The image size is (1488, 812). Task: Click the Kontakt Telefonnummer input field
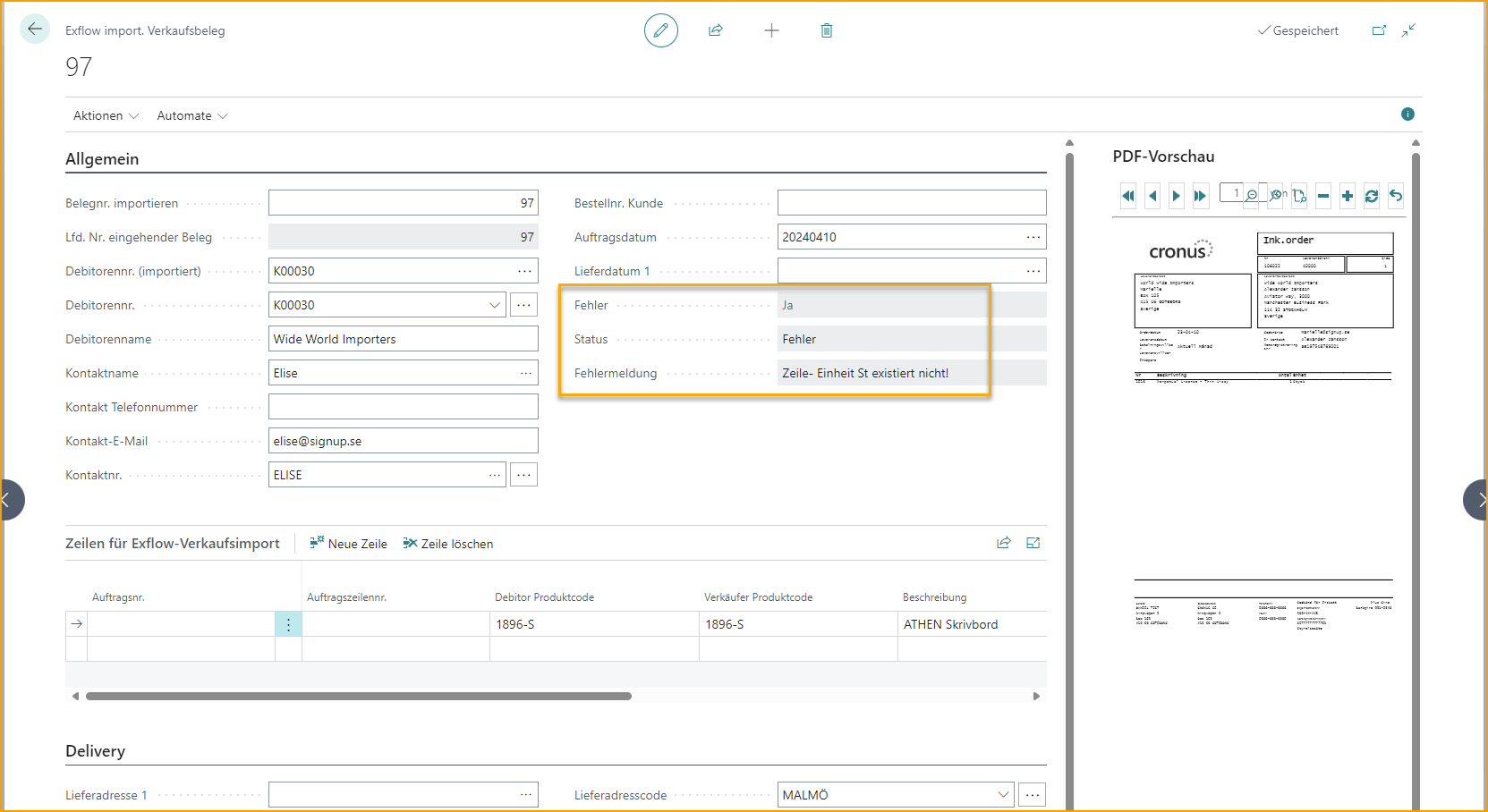pyautogui.click(x=403, y=407)
